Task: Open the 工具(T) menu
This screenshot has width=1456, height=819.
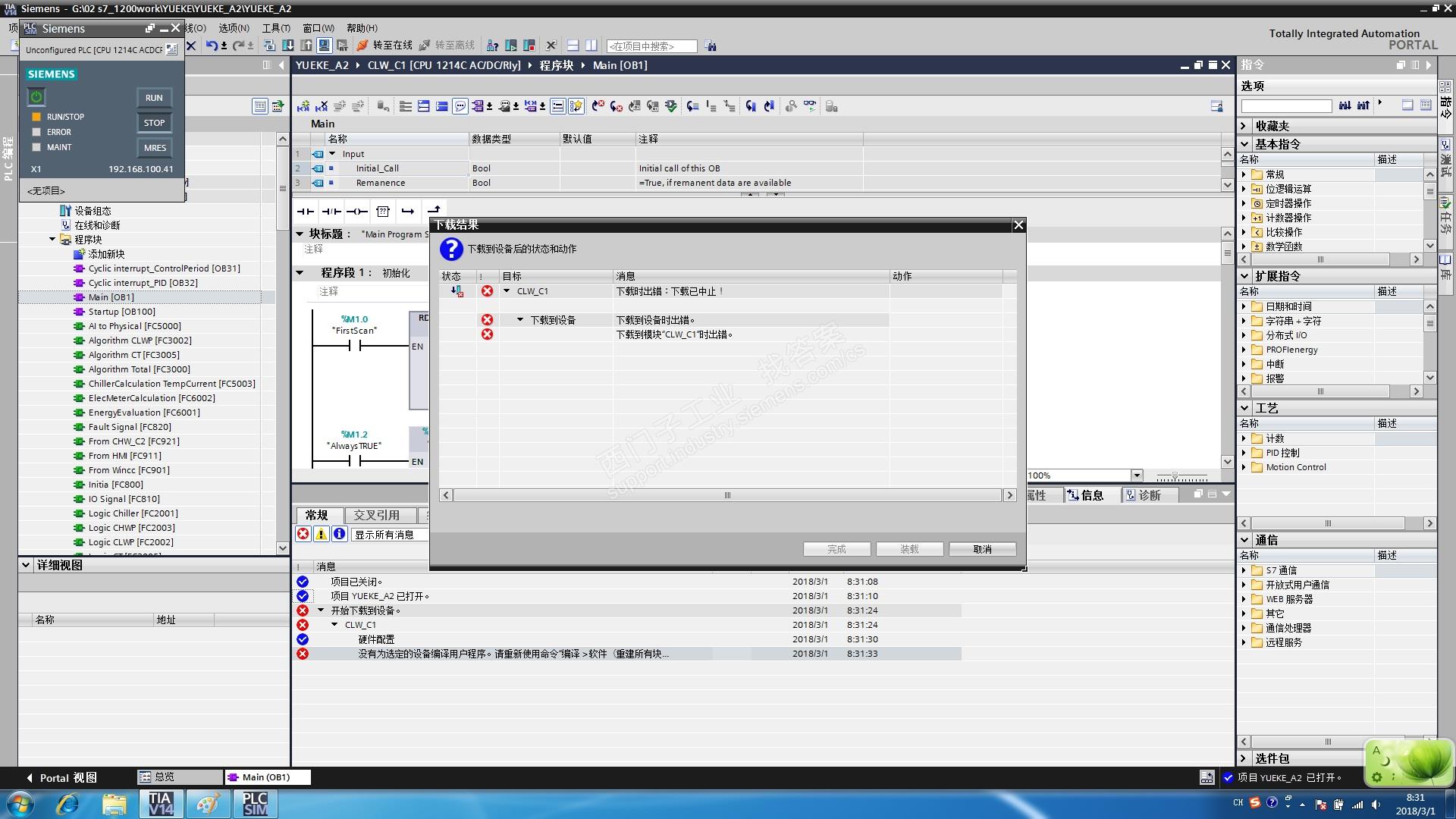Action: (x=276, y=28)
